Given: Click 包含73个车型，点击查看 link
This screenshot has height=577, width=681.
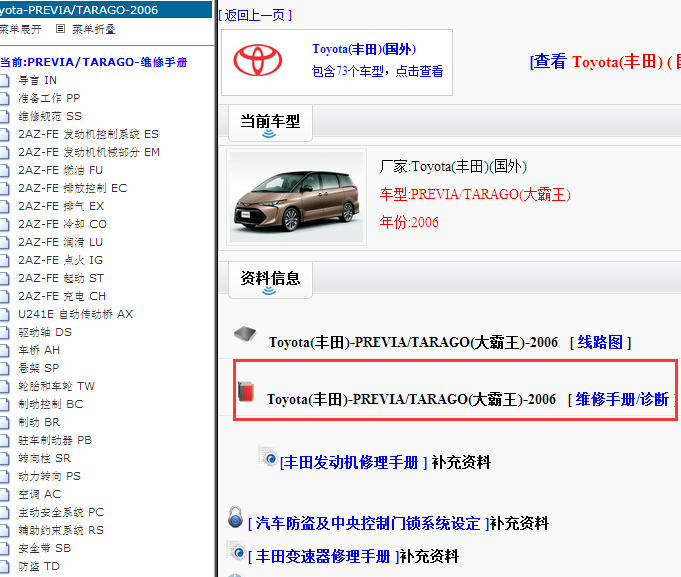Looking at the screenshot, I should (x=377, y=71).
